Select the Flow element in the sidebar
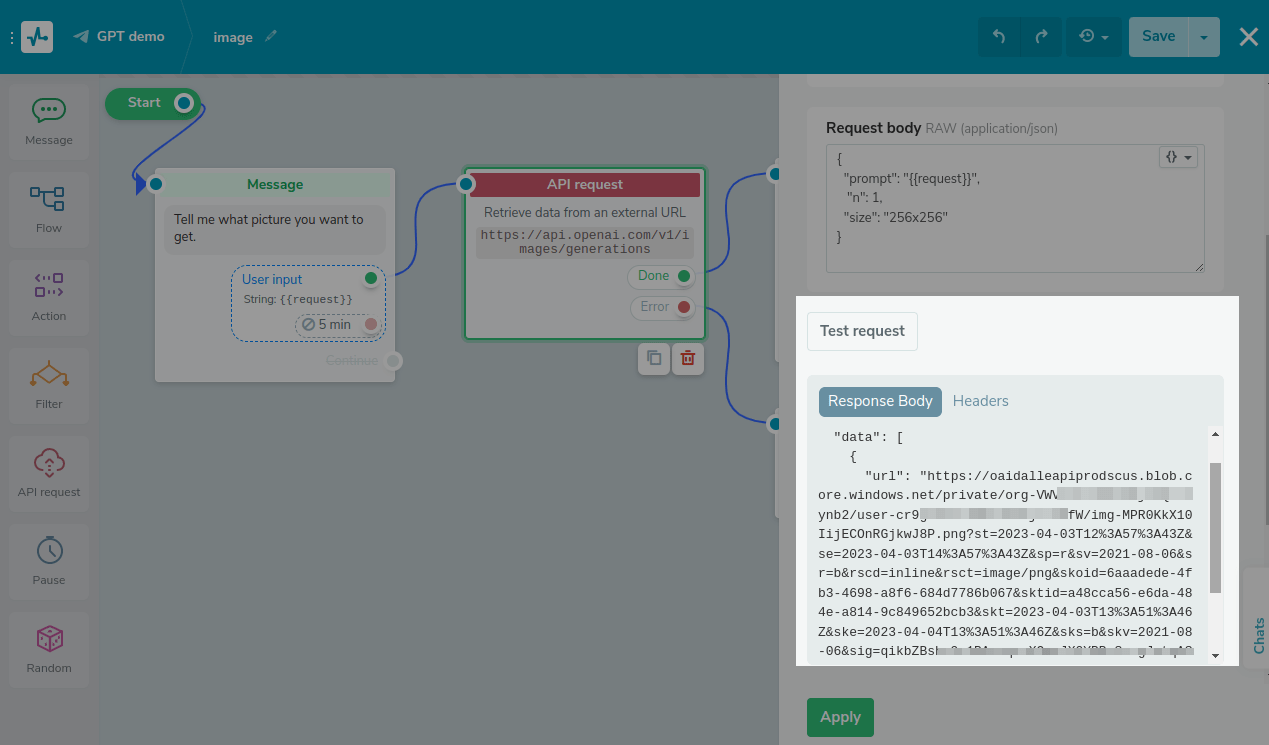The width and height of the screenshot is (1269, 745). [48, 208]
